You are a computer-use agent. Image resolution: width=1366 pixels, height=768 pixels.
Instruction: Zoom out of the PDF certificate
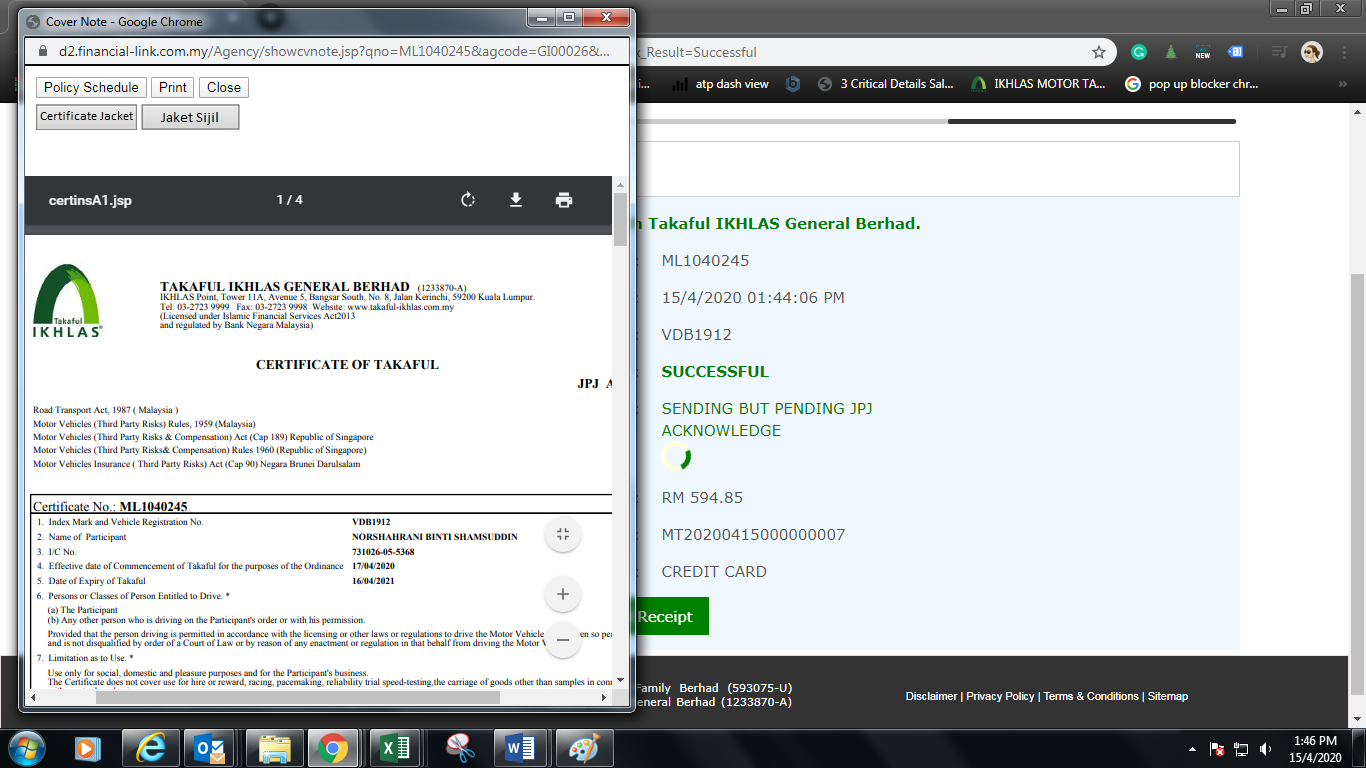pos(563,640)
